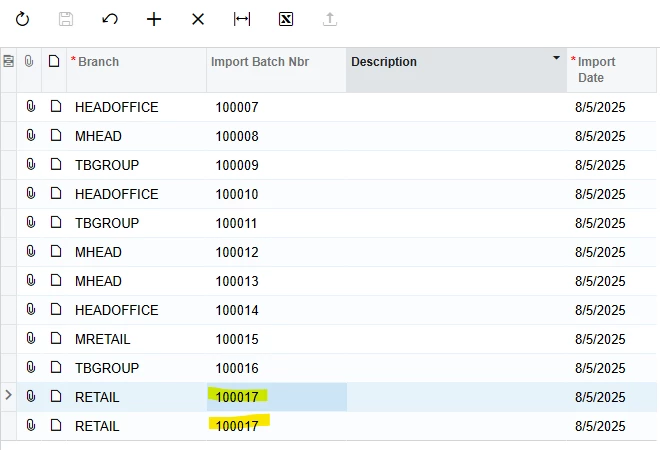The image size is (660, 450).
Task: Delete row with the X icon
Action: 198,19
